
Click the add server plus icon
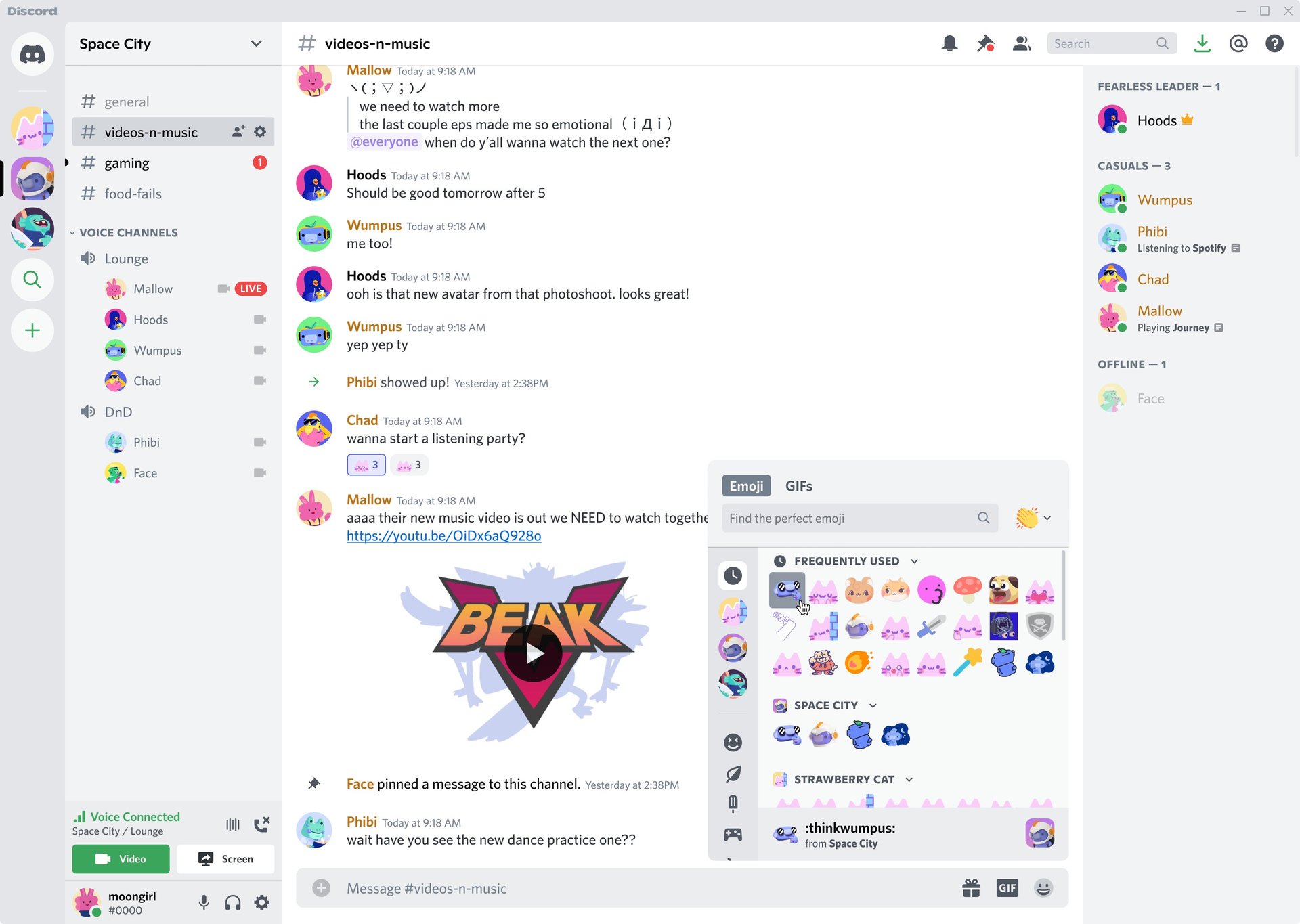tap(32, 330)
